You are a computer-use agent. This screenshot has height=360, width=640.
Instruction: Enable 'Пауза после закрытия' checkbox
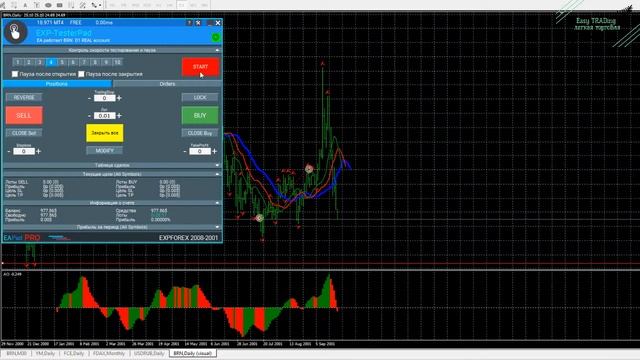click(81, 74)
